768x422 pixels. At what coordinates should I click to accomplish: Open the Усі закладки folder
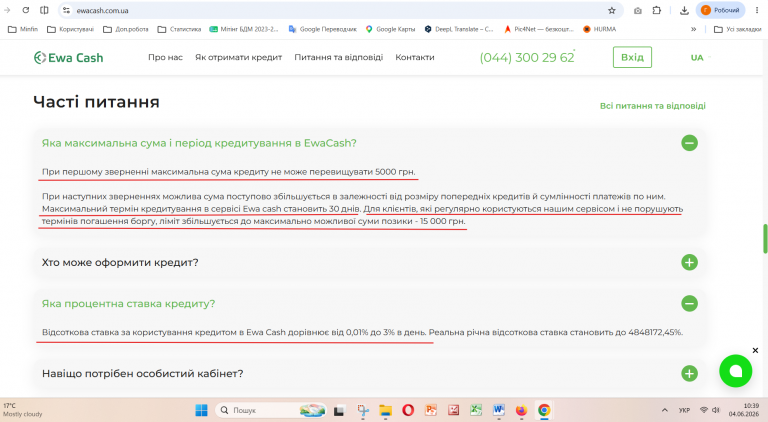pyautogui.click(x=738, y=29)
